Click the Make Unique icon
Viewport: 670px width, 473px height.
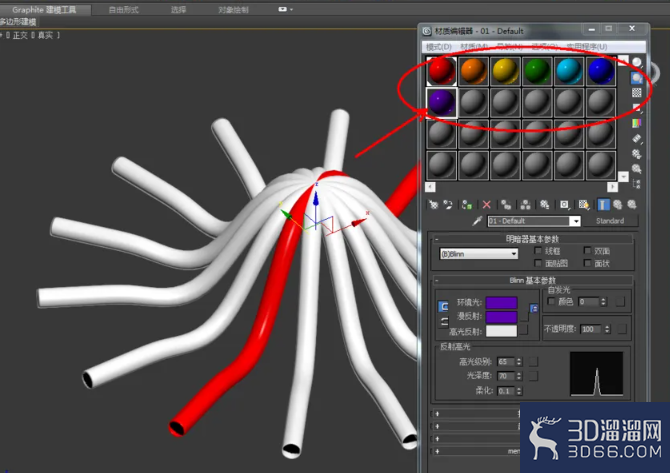coord(525,205)
